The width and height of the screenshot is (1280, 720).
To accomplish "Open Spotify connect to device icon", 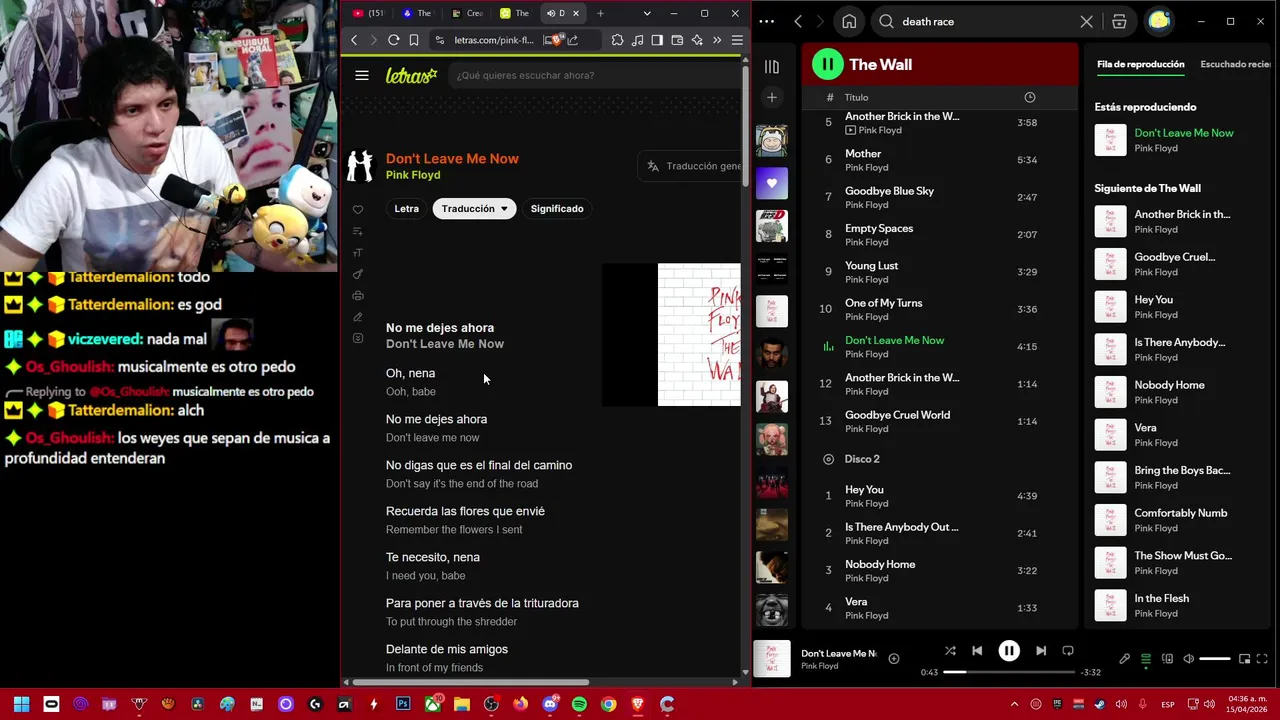I will click(1167, 659).
